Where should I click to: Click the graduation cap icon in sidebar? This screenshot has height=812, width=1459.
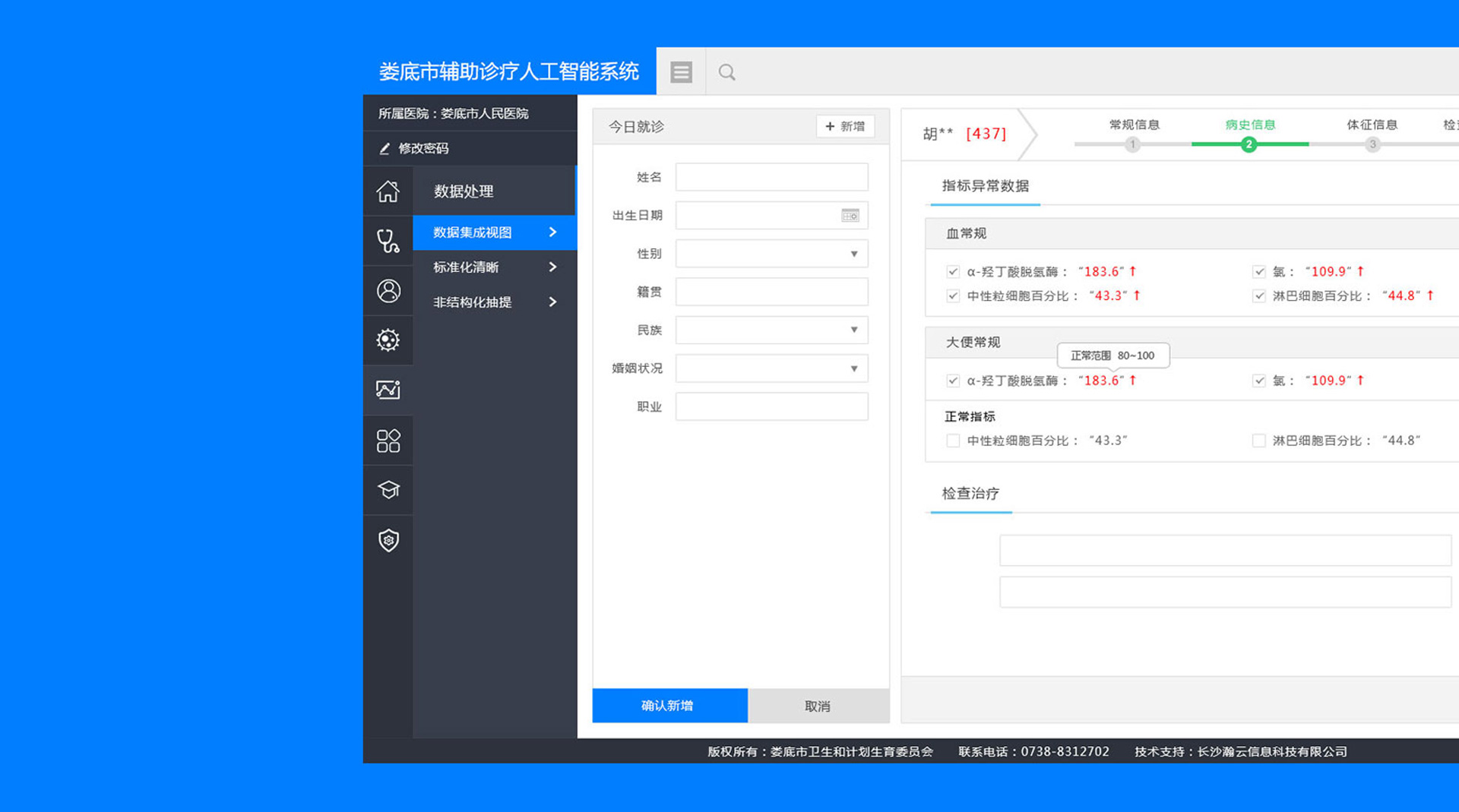click(388, 490)
